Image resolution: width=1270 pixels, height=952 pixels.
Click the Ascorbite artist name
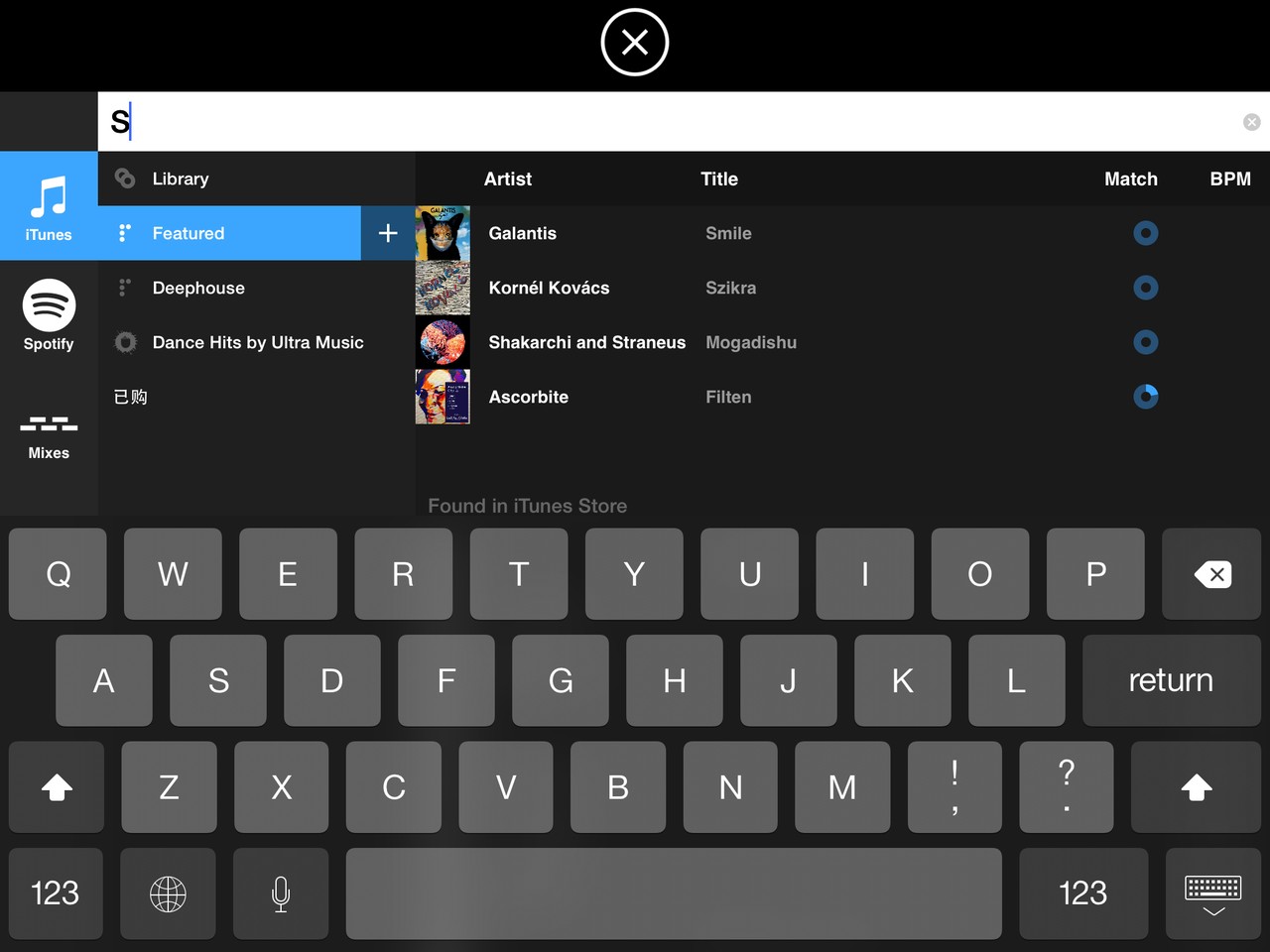tap(528, 397)
